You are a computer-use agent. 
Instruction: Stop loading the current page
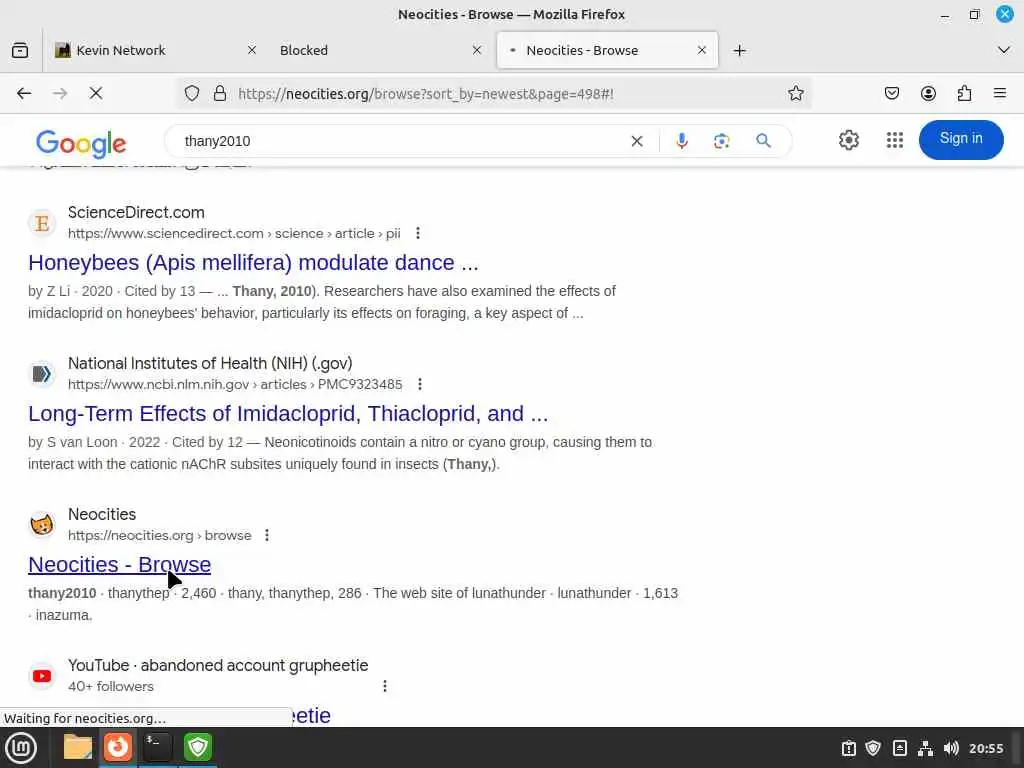coord(96,93)
